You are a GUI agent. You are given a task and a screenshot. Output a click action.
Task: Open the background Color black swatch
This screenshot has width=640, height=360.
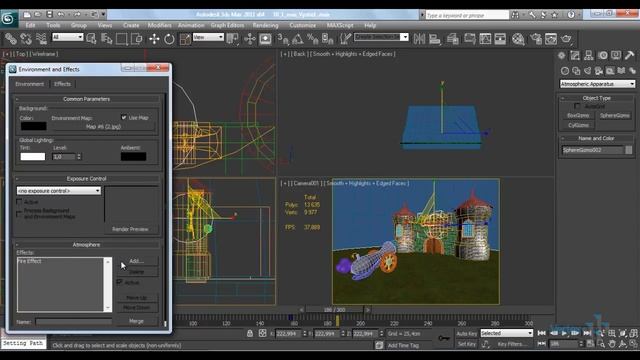[33, 126]
